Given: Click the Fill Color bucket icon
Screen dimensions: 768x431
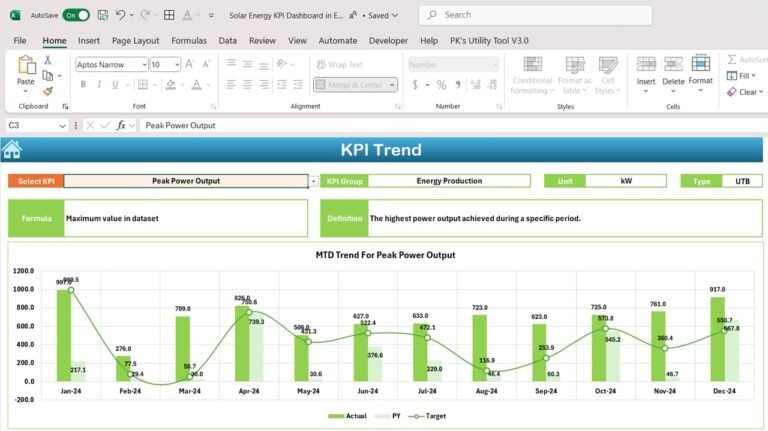Looking at the screenshot, I should (x=170, y=85).
